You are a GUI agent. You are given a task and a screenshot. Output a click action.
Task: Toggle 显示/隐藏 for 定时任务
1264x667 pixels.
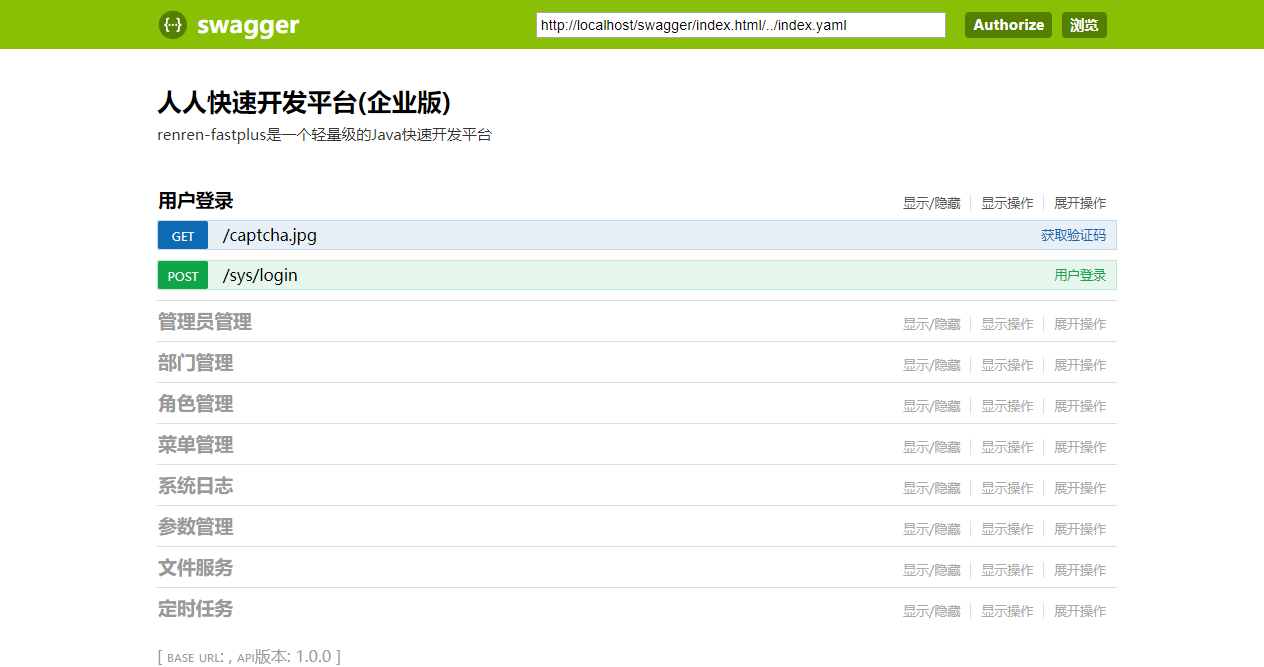pyautogui.click(x=931, y=611)
